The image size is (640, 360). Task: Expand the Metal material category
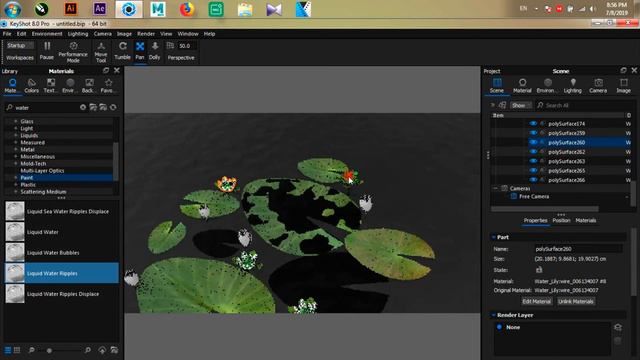coord(16,149)
